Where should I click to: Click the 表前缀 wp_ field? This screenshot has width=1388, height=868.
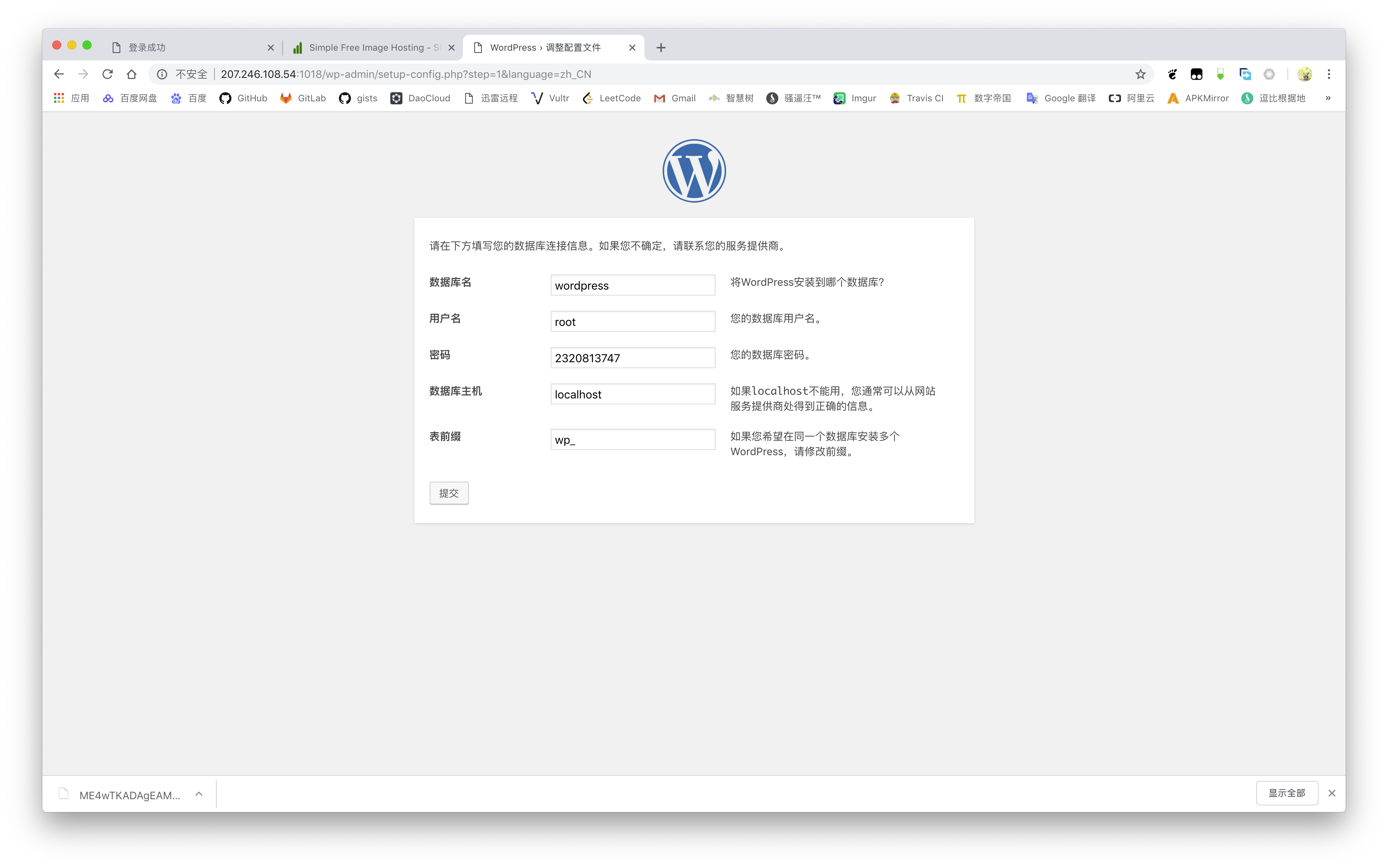(x=632, y=440)
